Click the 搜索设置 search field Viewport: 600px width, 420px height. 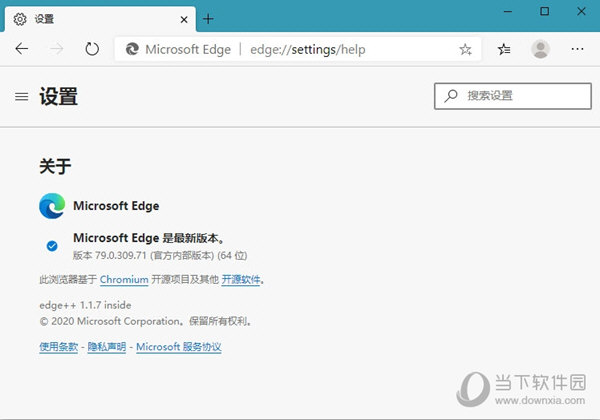[513, 96]
